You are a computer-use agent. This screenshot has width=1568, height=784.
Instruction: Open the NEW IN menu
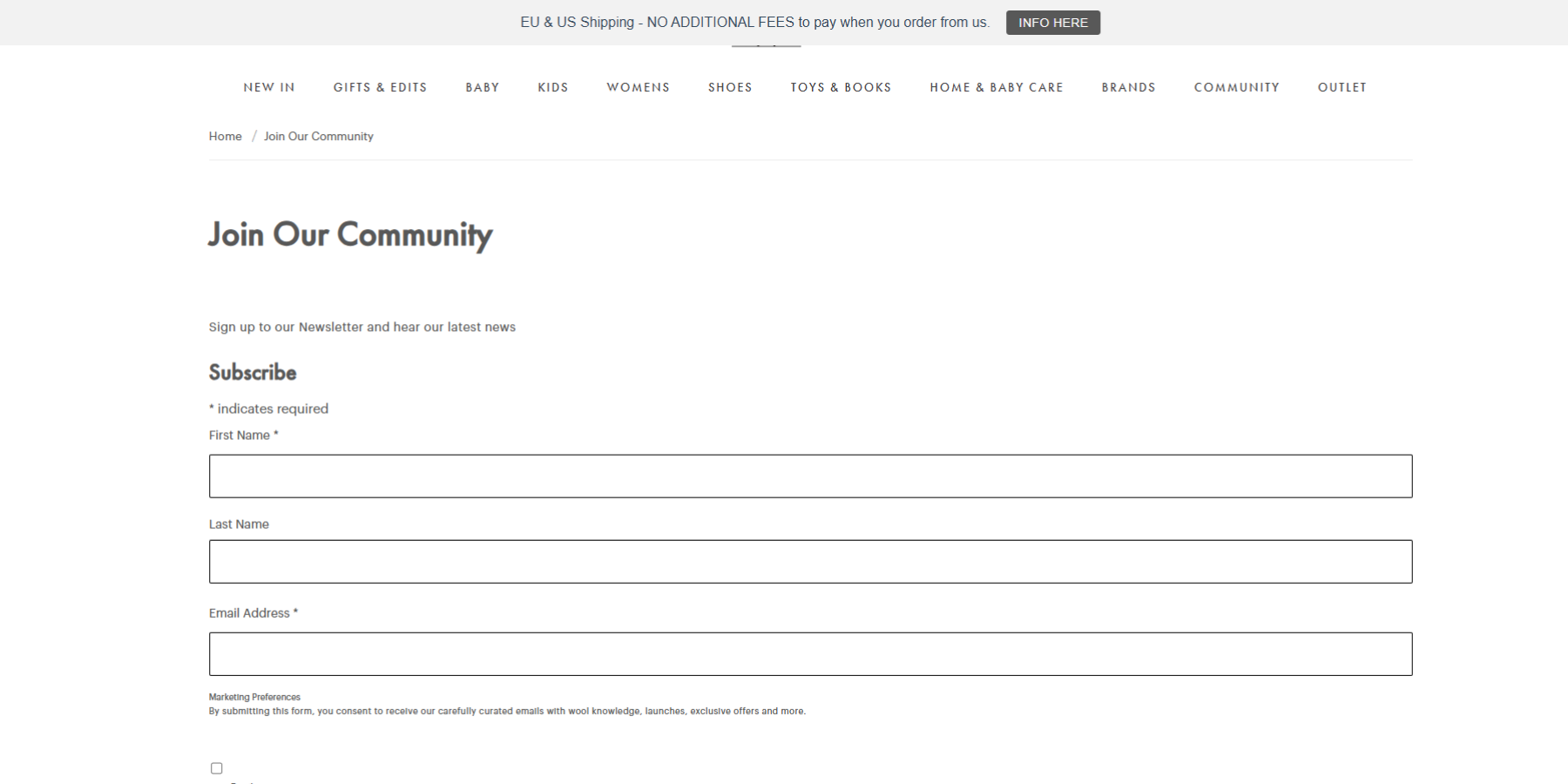pyautogui.click(x=269, y=87)
